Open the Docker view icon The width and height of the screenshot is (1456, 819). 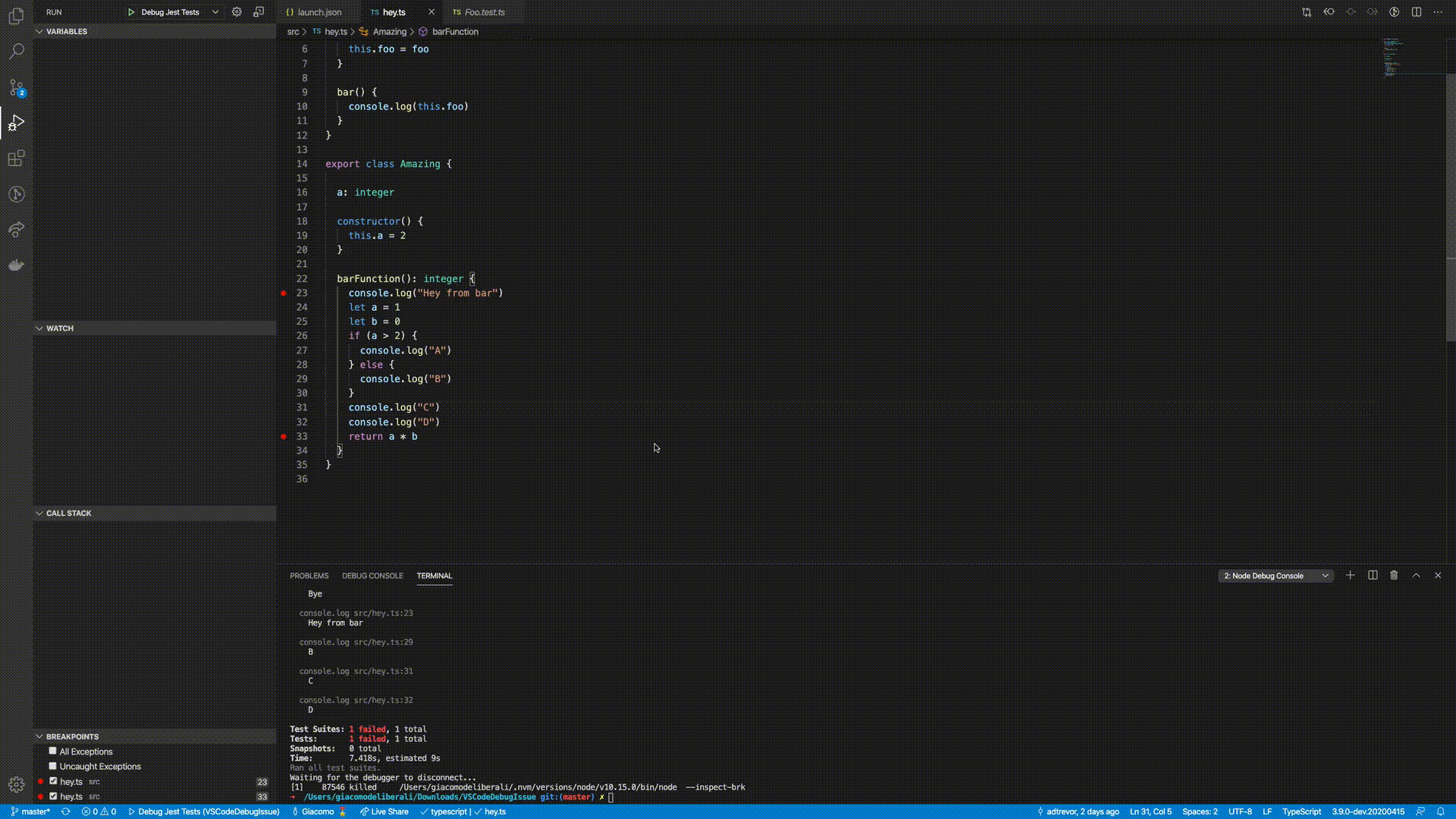click(x=16, y=265)
